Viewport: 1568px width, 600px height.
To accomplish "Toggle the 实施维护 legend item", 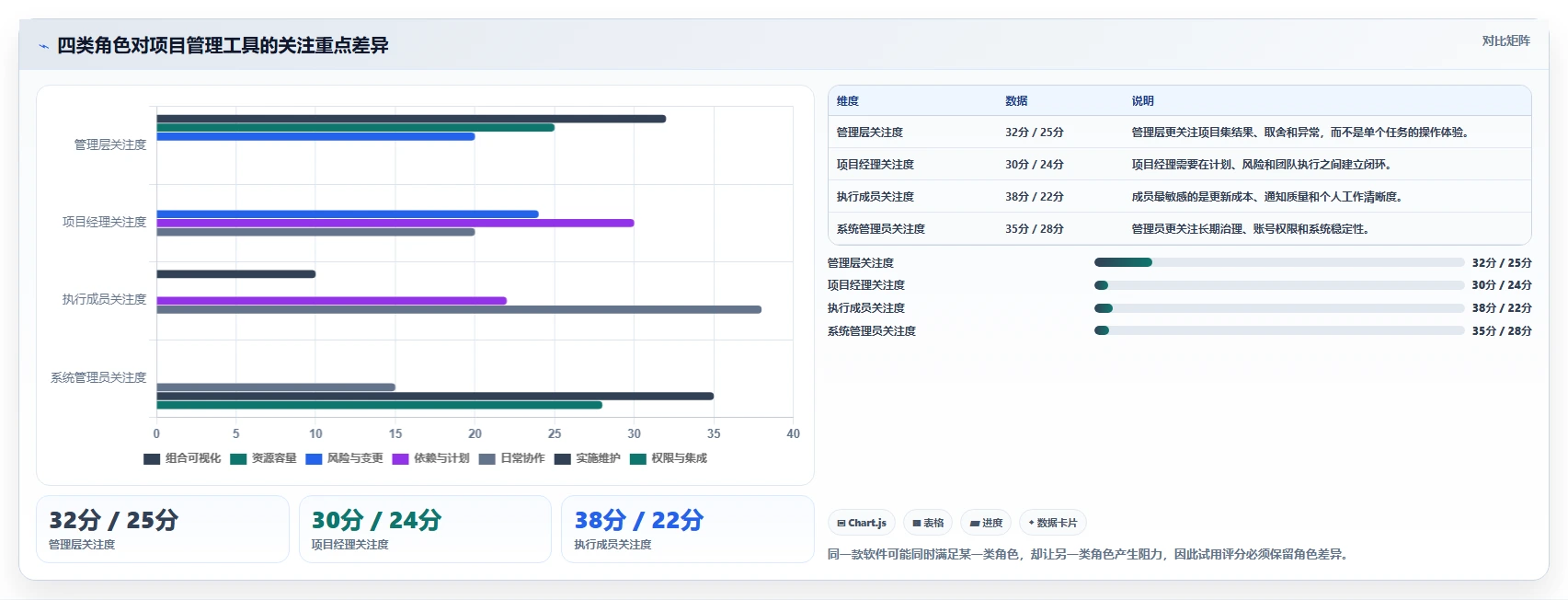I will pos(587,458).
